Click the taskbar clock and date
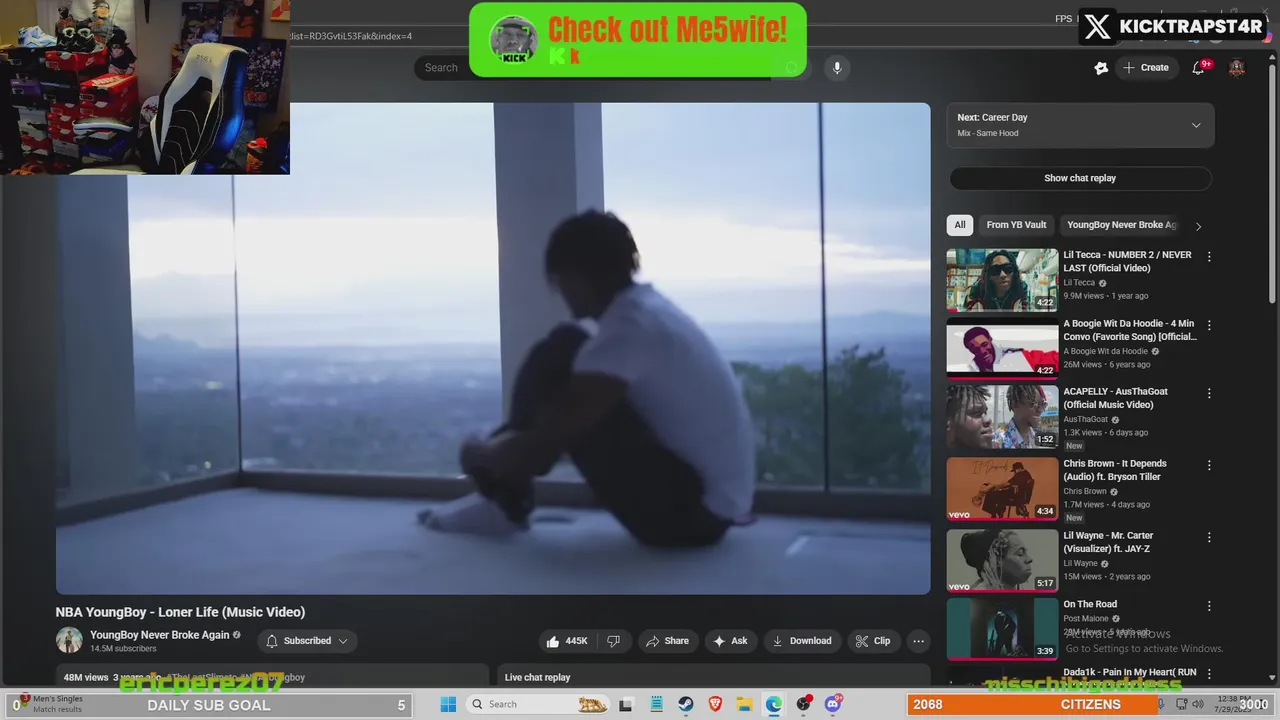 click(x=1235, y=704)
